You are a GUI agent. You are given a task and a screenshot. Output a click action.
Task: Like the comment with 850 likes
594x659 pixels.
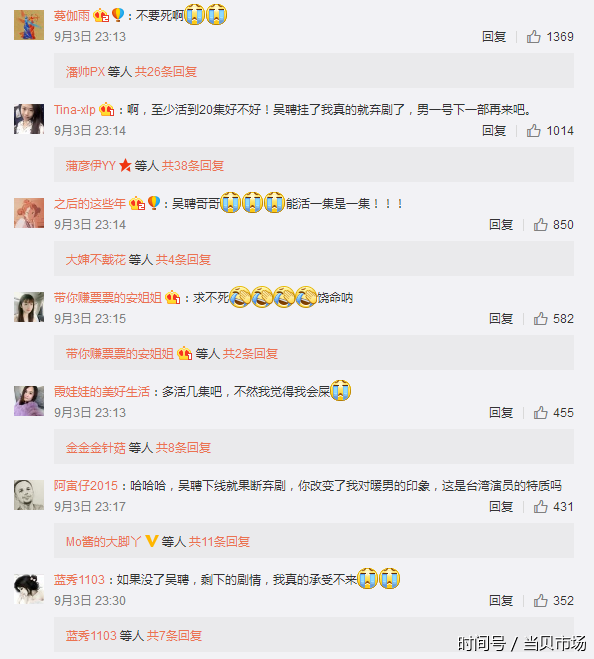click(541, 225)
